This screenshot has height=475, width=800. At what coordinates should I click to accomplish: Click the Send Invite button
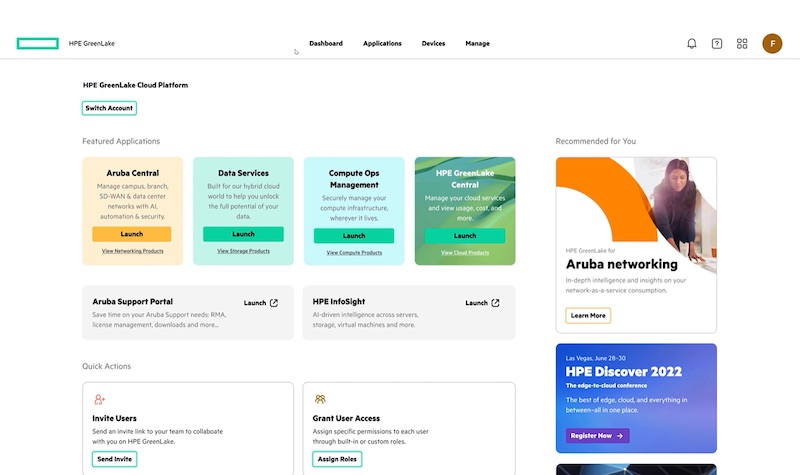coord(114,459)
